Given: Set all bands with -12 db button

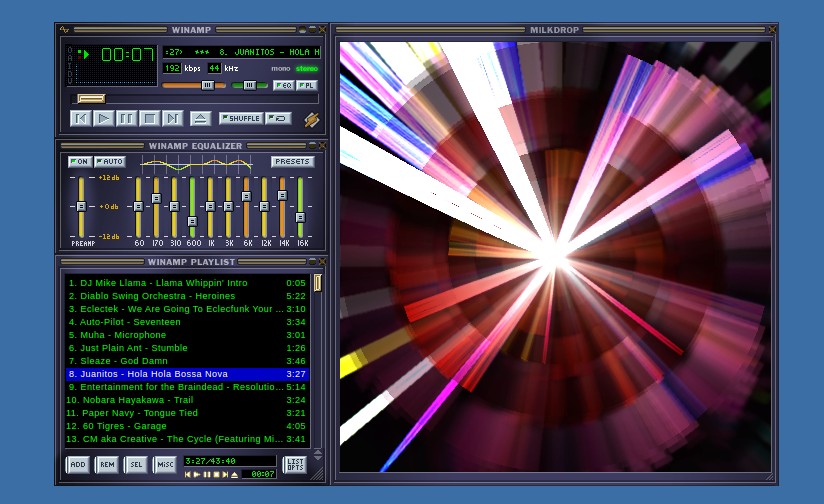Looking at the screenshot, I should 109,236.
